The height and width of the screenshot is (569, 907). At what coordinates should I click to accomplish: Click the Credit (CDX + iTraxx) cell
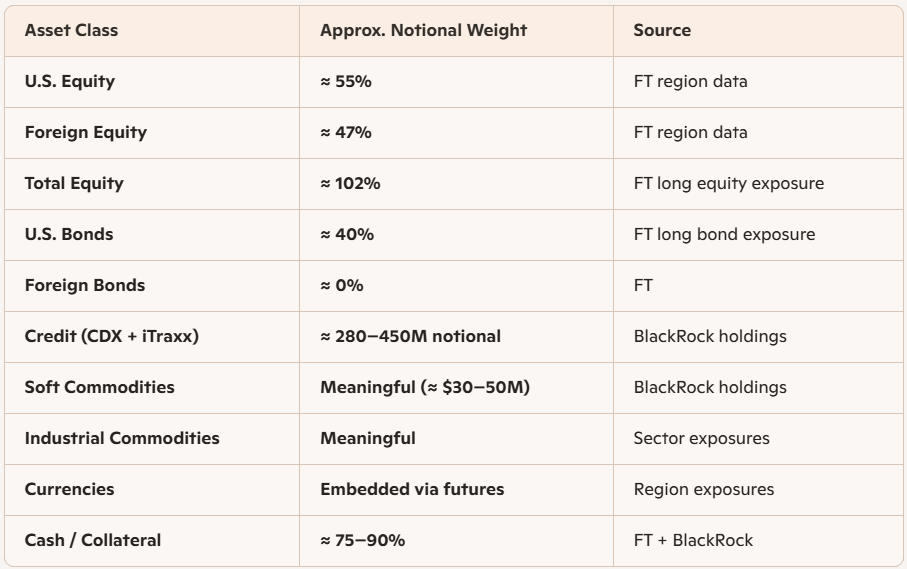pyautogui.click(x=112, y=336)
